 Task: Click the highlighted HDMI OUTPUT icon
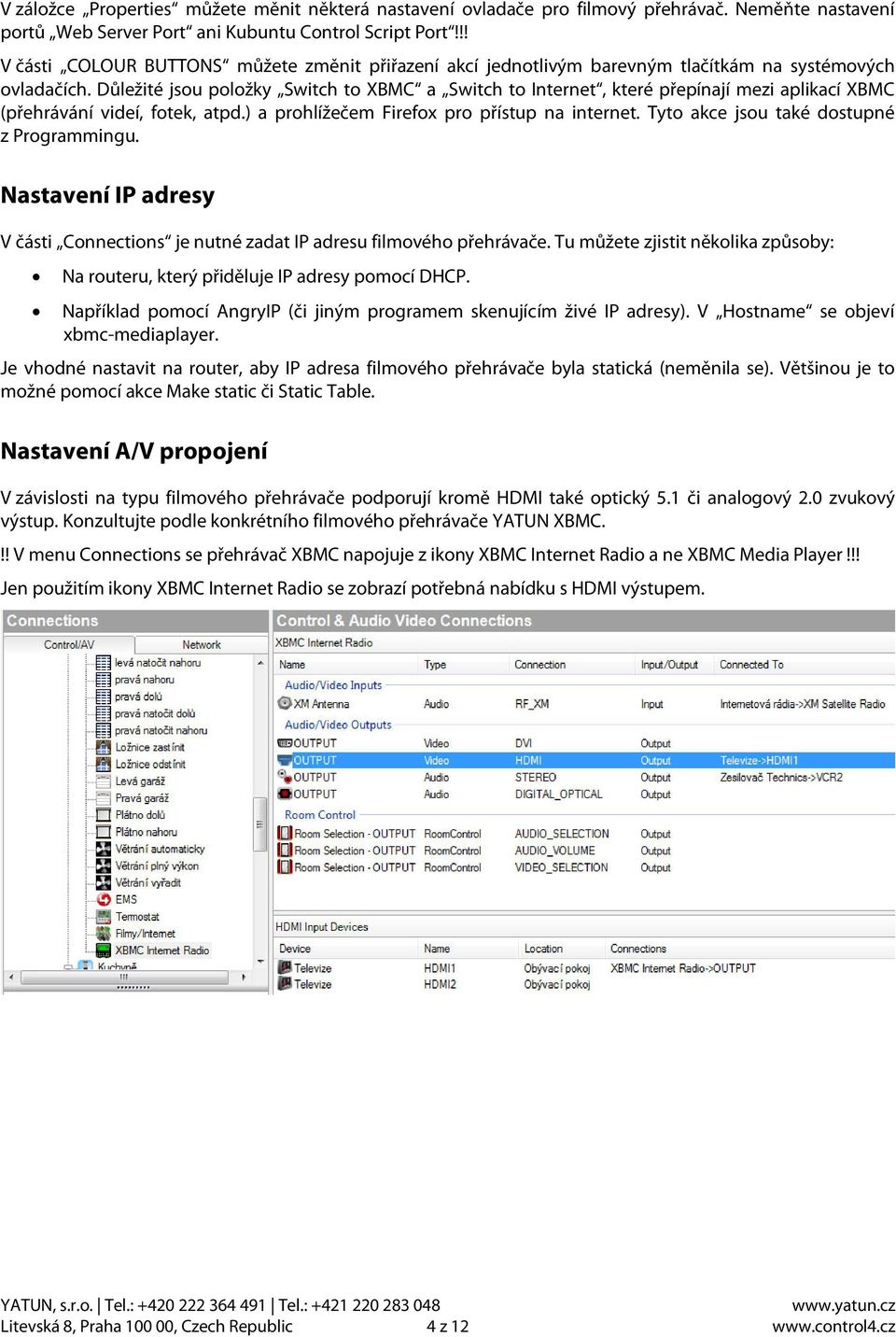(285, 760)
